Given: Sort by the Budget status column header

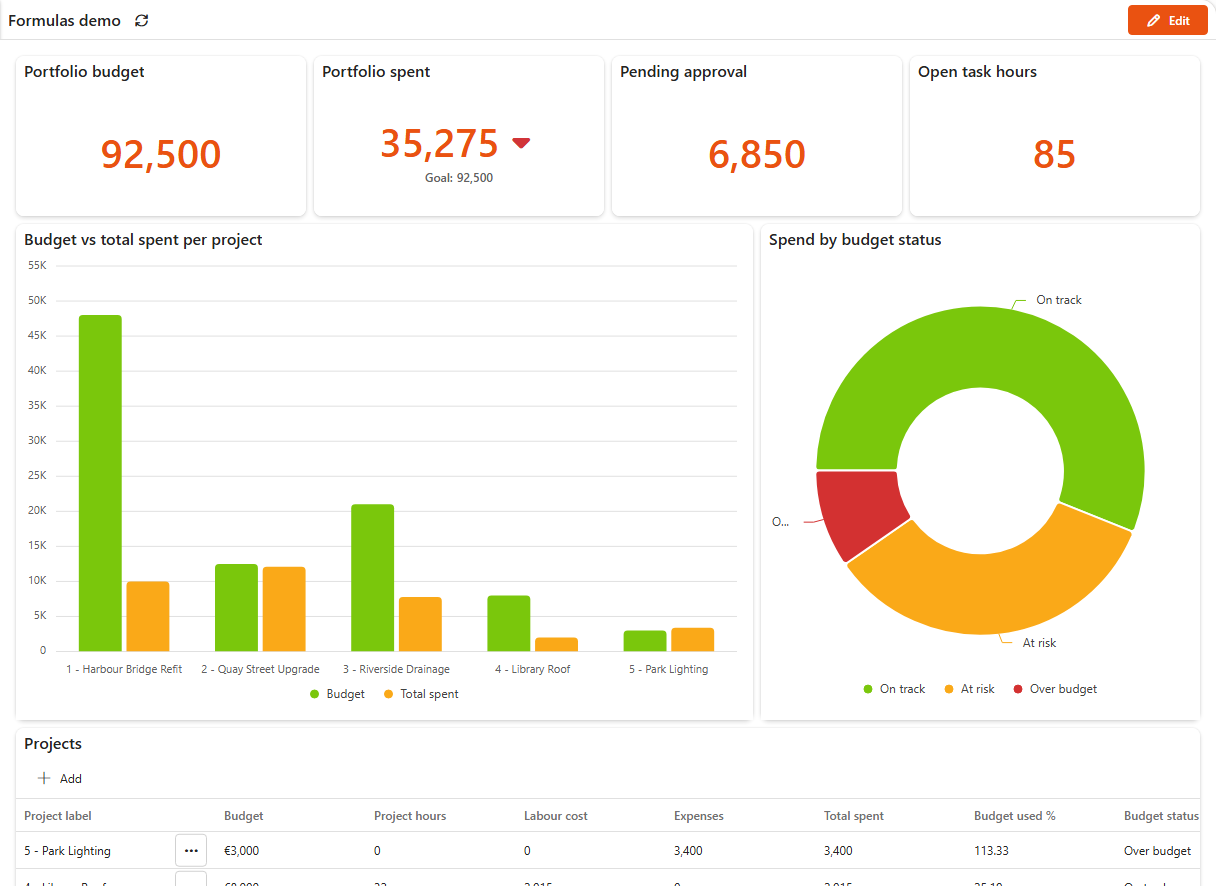Looking at the screenshot, I should click(x=1161, y=816).
